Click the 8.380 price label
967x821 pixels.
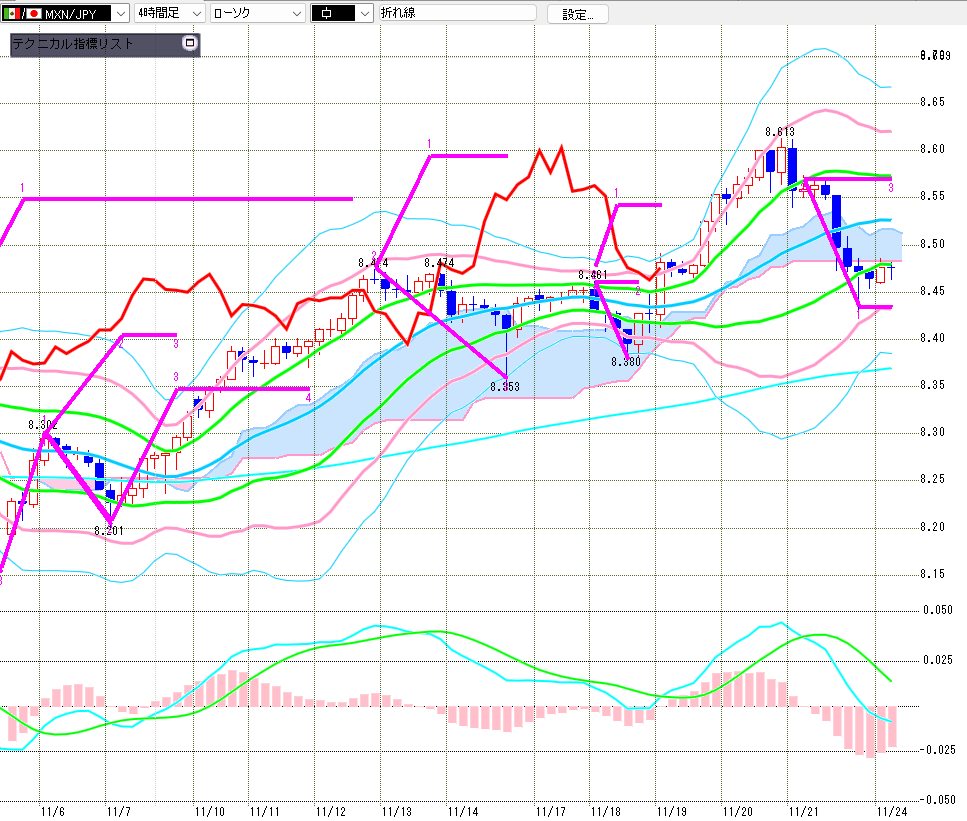click(625, 362)
